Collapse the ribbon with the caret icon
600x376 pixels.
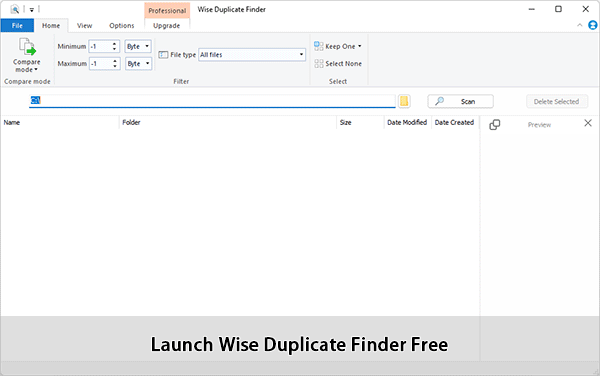point(580,25)
